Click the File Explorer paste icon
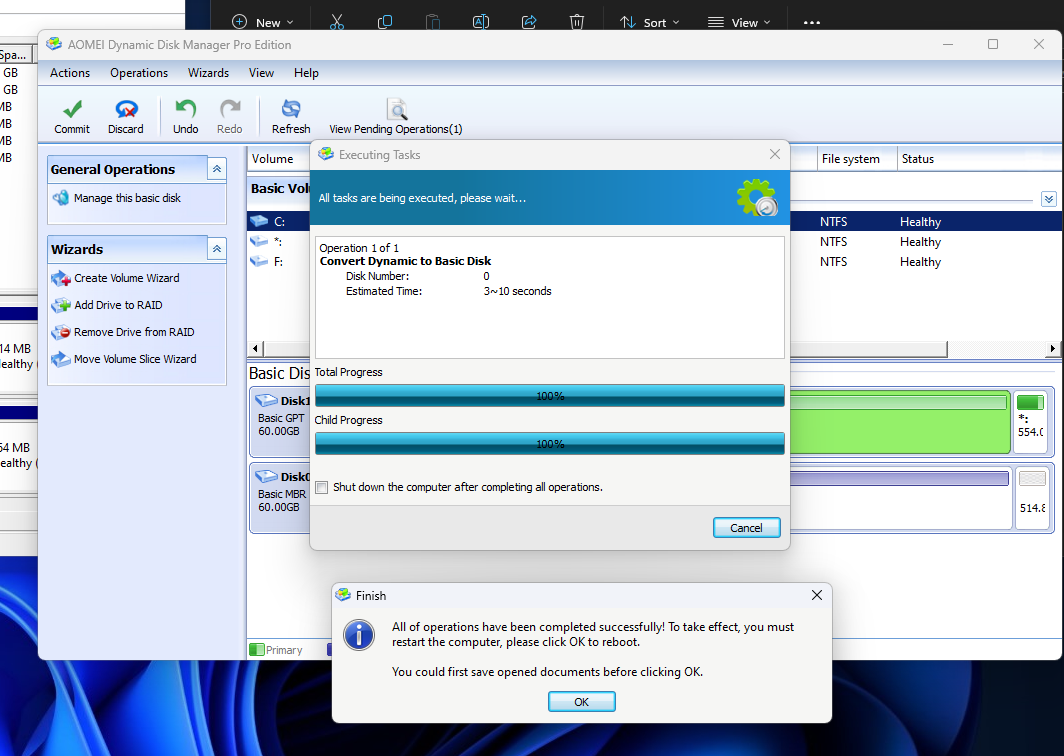The image size is (1064, 756). [433, 22]
